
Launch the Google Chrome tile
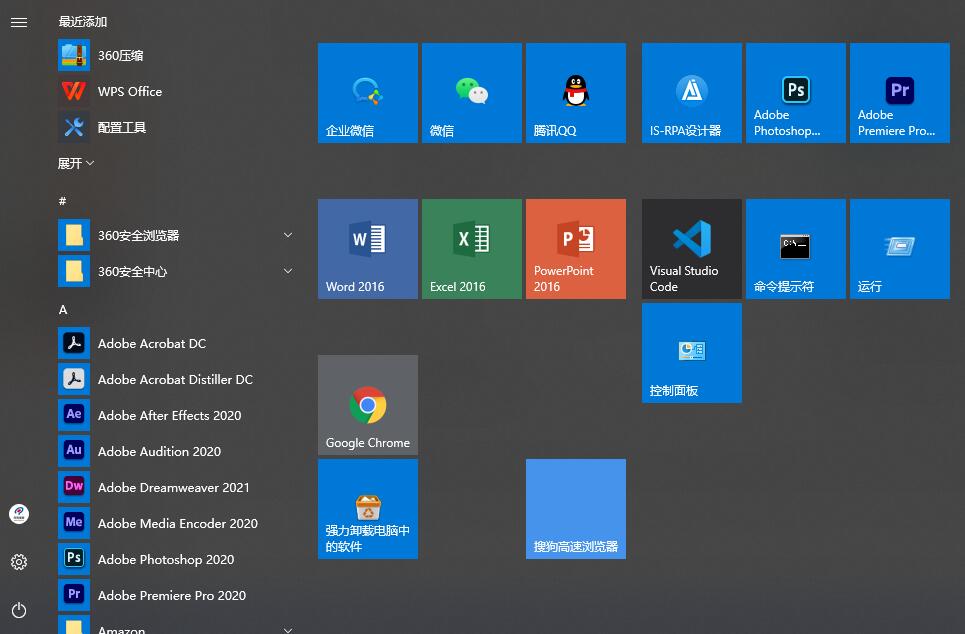coord(368,405)
